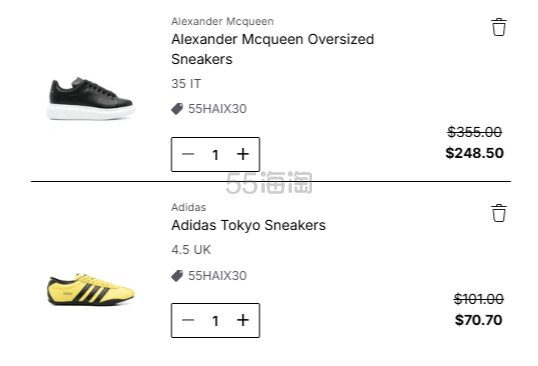Decrease Alexander Mcqueen sneakers quantity with minus
The width and height of the screenshot is (538, 366).
[x=188, y=154]
